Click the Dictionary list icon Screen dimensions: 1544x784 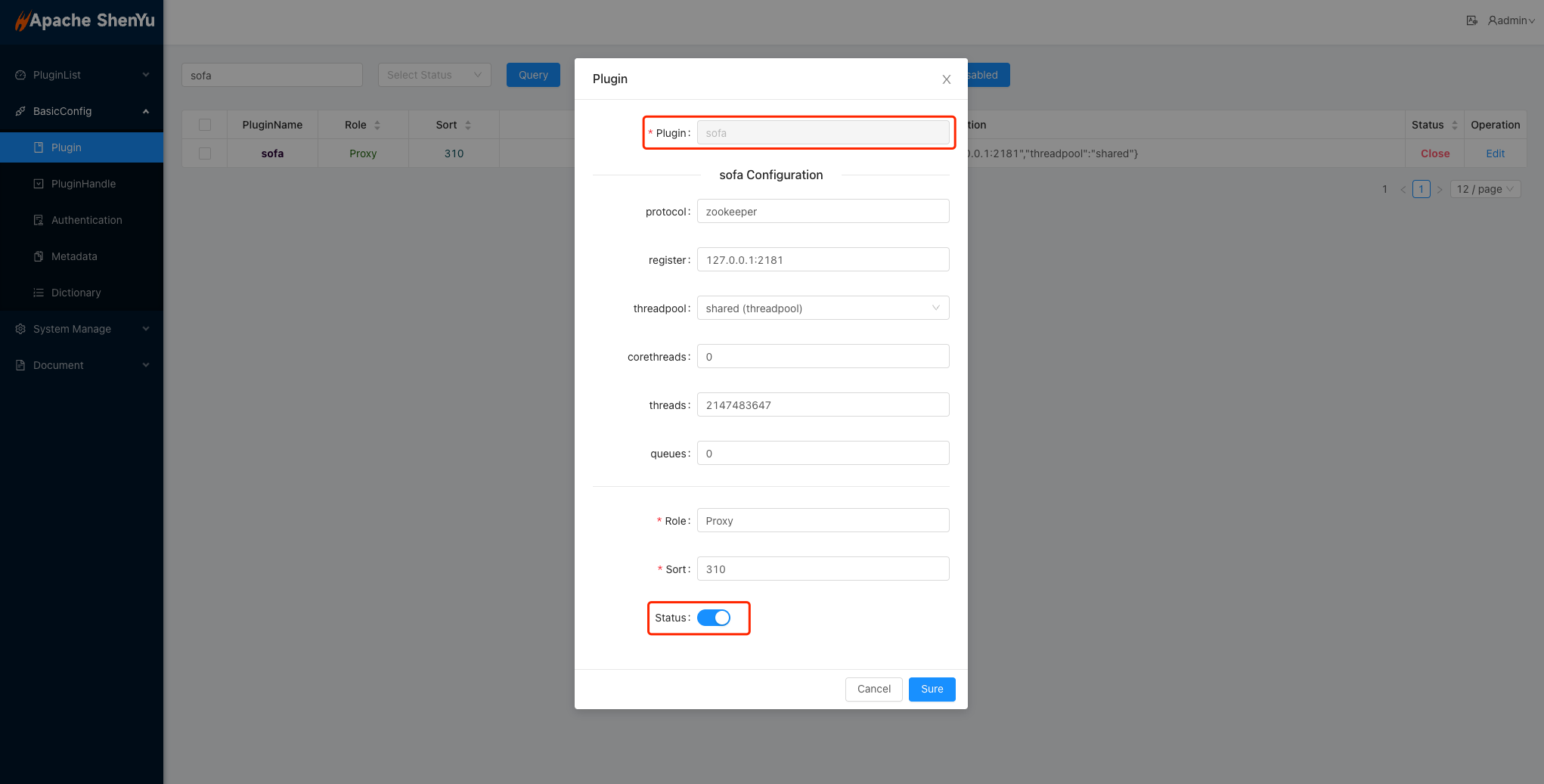tap(39, 293)
